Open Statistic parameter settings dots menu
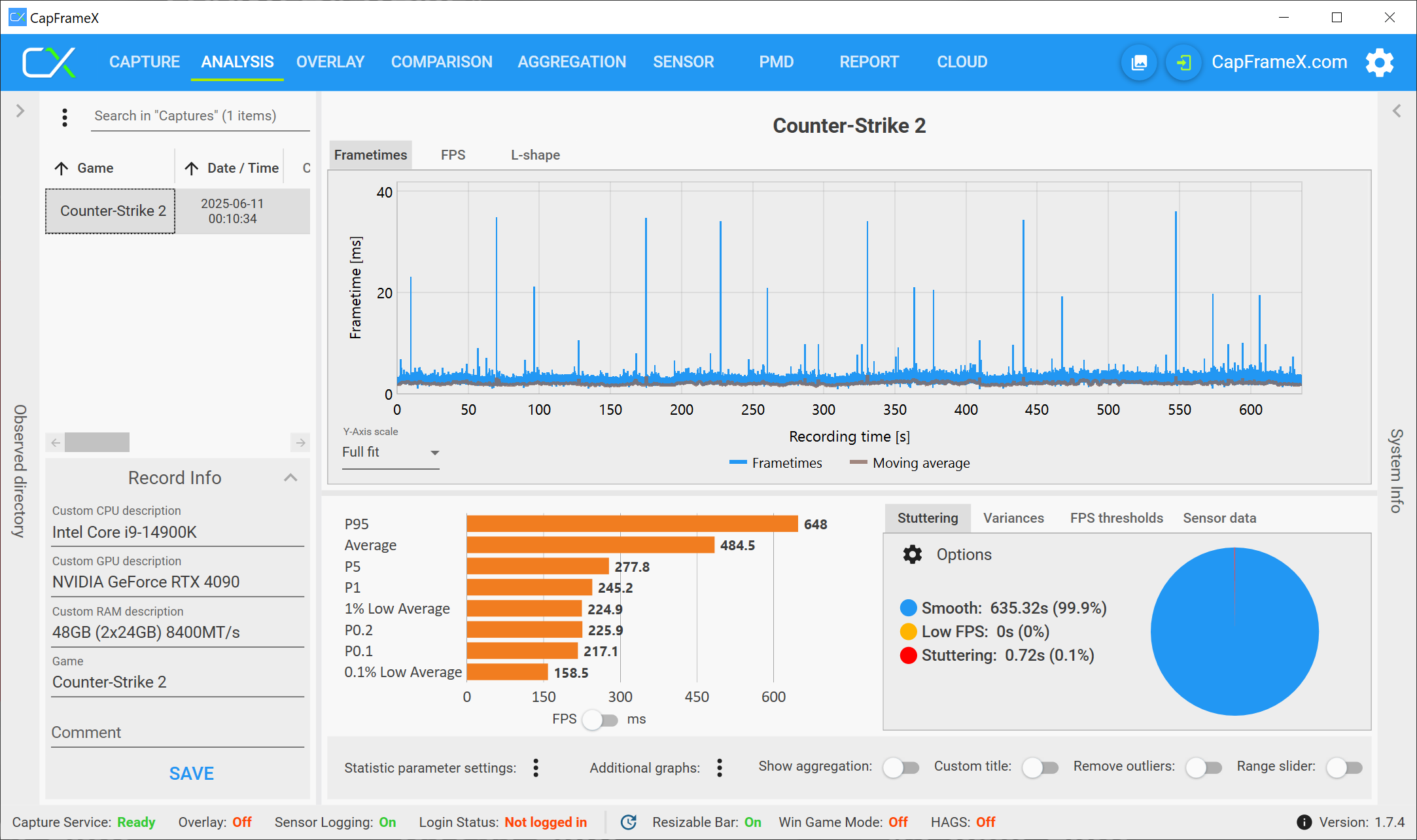Screen dimensions: 1417x840 point(536,767)
